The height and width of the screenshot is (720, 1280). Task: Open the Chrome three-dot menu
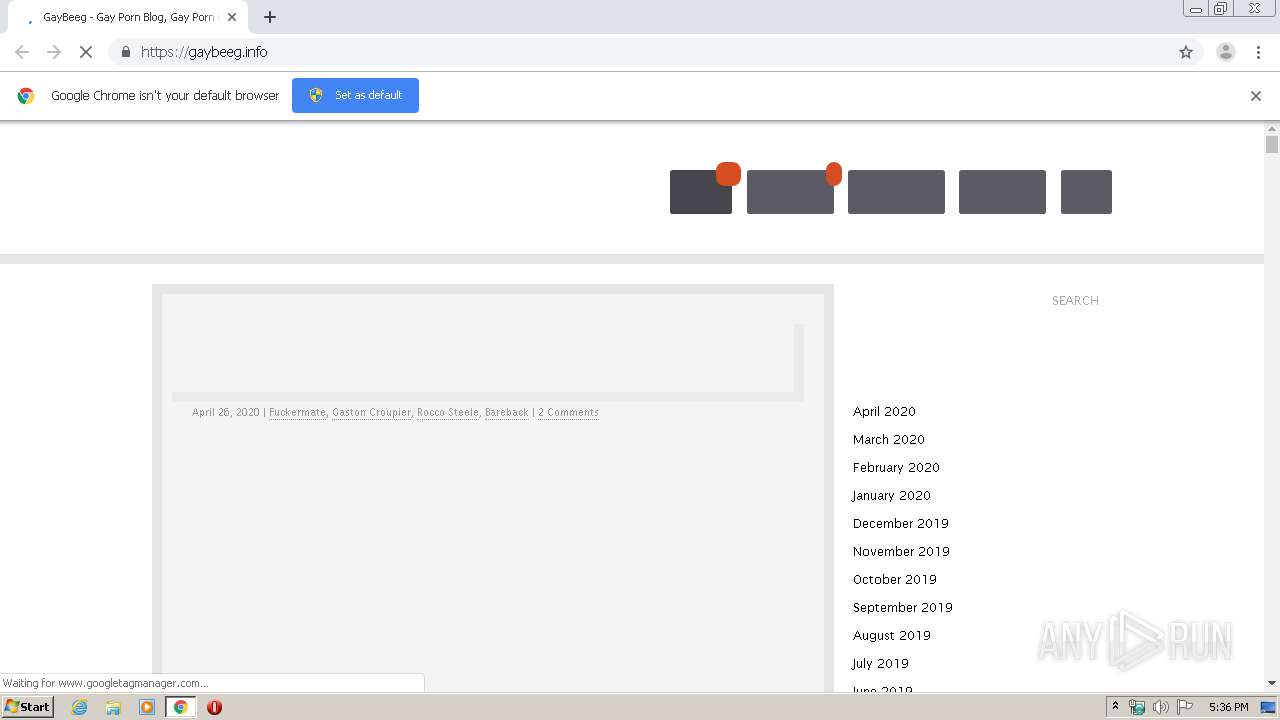point(1258,52)
